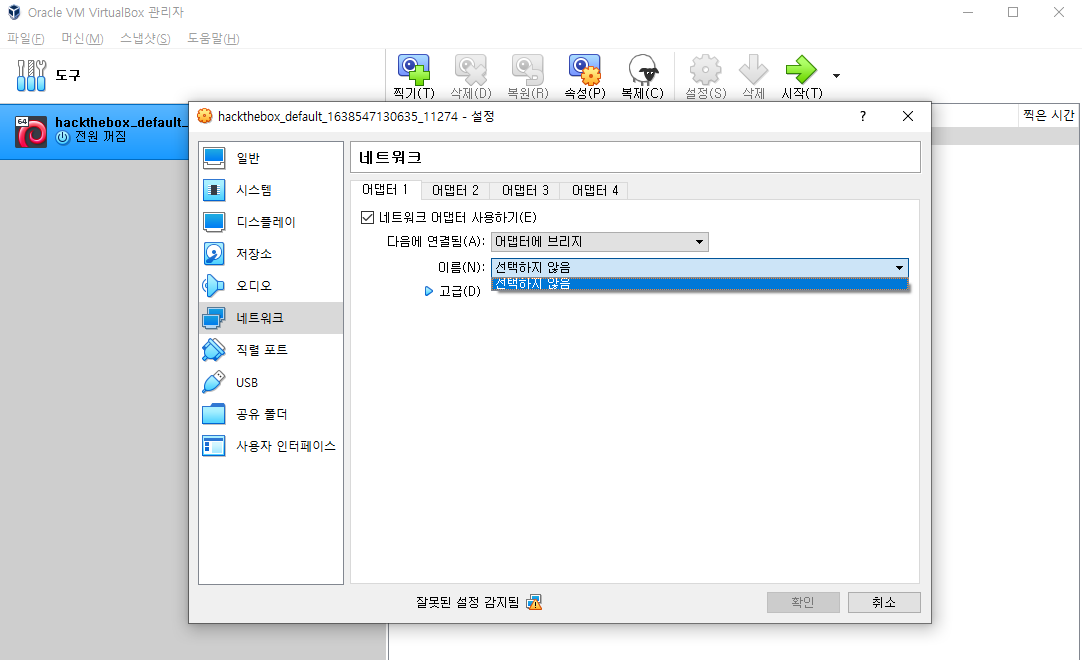Open snapshot Properties (속성) icon
The width and height of the screenshot is (1082, 660).
pos(584,70)
